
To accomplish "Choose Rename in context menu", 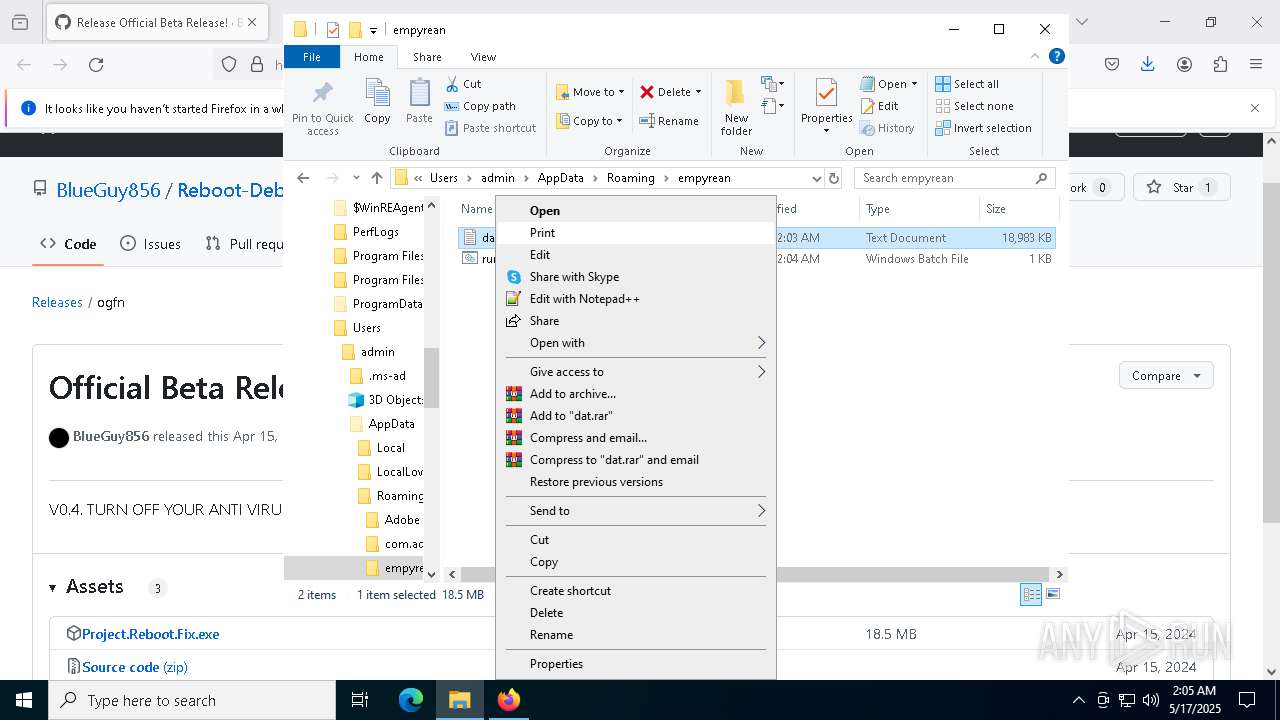I will pos(636,634).
